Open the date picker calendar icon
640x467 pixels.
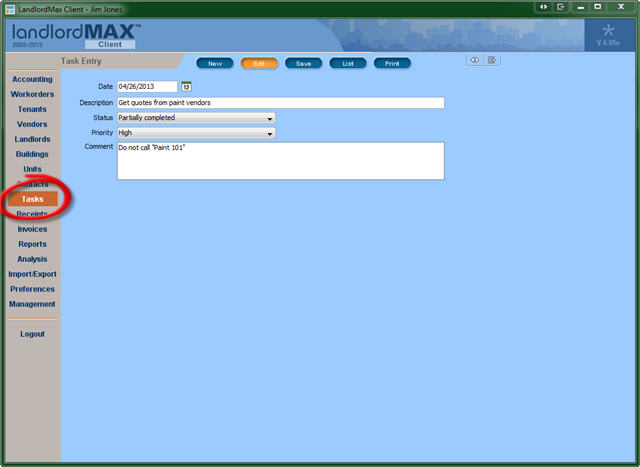[186, 87]
